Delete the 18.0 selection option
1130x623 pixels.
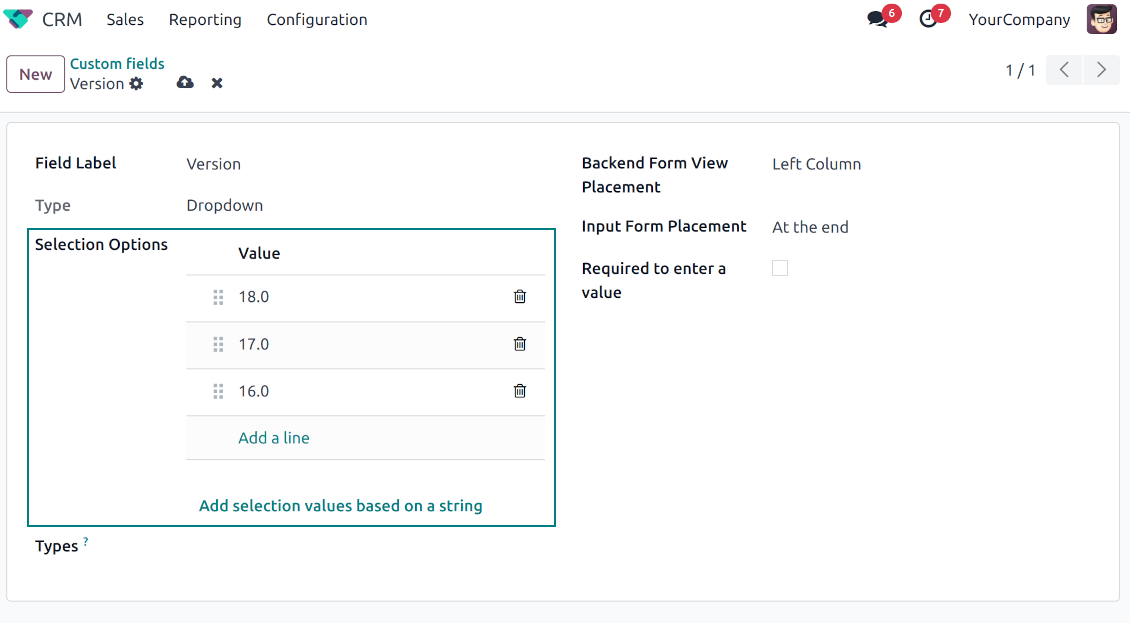coord(519,297)
